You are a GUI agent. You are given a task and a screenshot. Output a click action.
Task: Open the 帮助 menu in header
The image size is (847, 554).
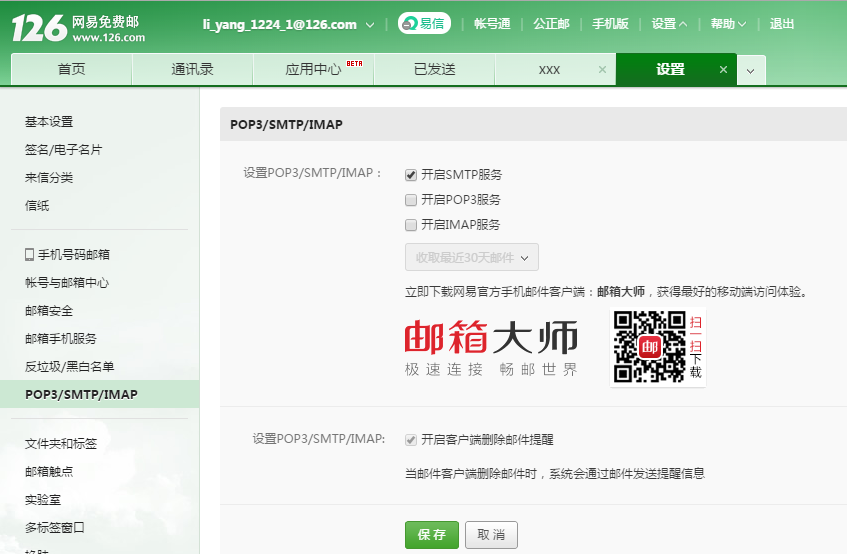(728, 24)
